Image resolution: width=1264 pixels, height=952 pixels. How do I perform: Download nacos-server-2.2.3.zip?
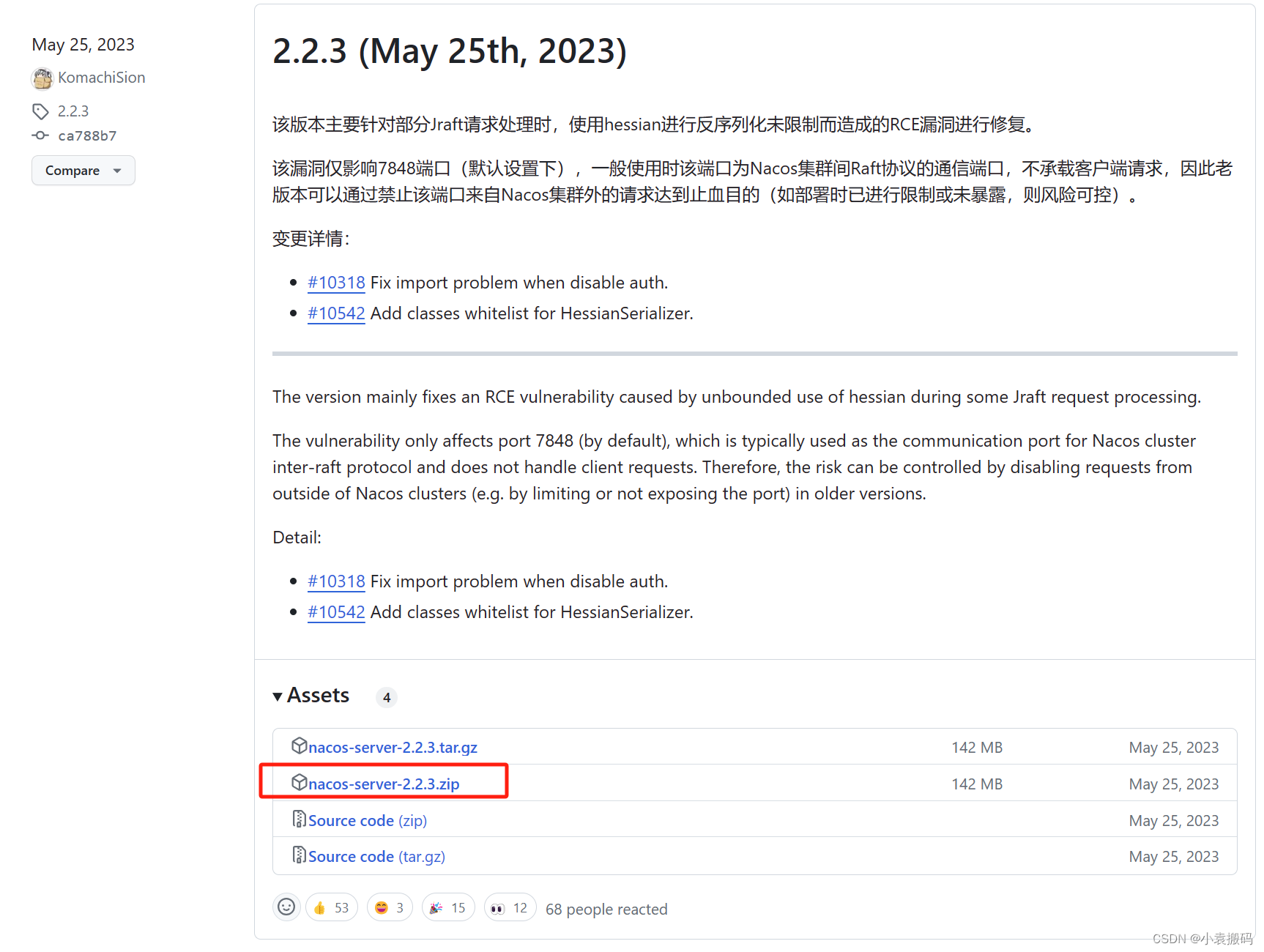(384, 784)
